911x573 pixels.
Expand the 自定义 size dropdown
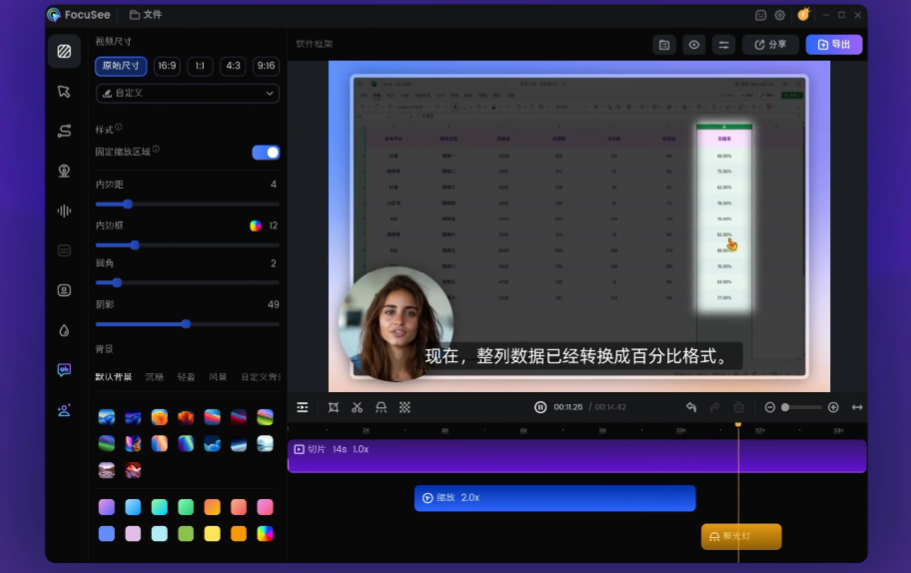[x=187, y=93]
